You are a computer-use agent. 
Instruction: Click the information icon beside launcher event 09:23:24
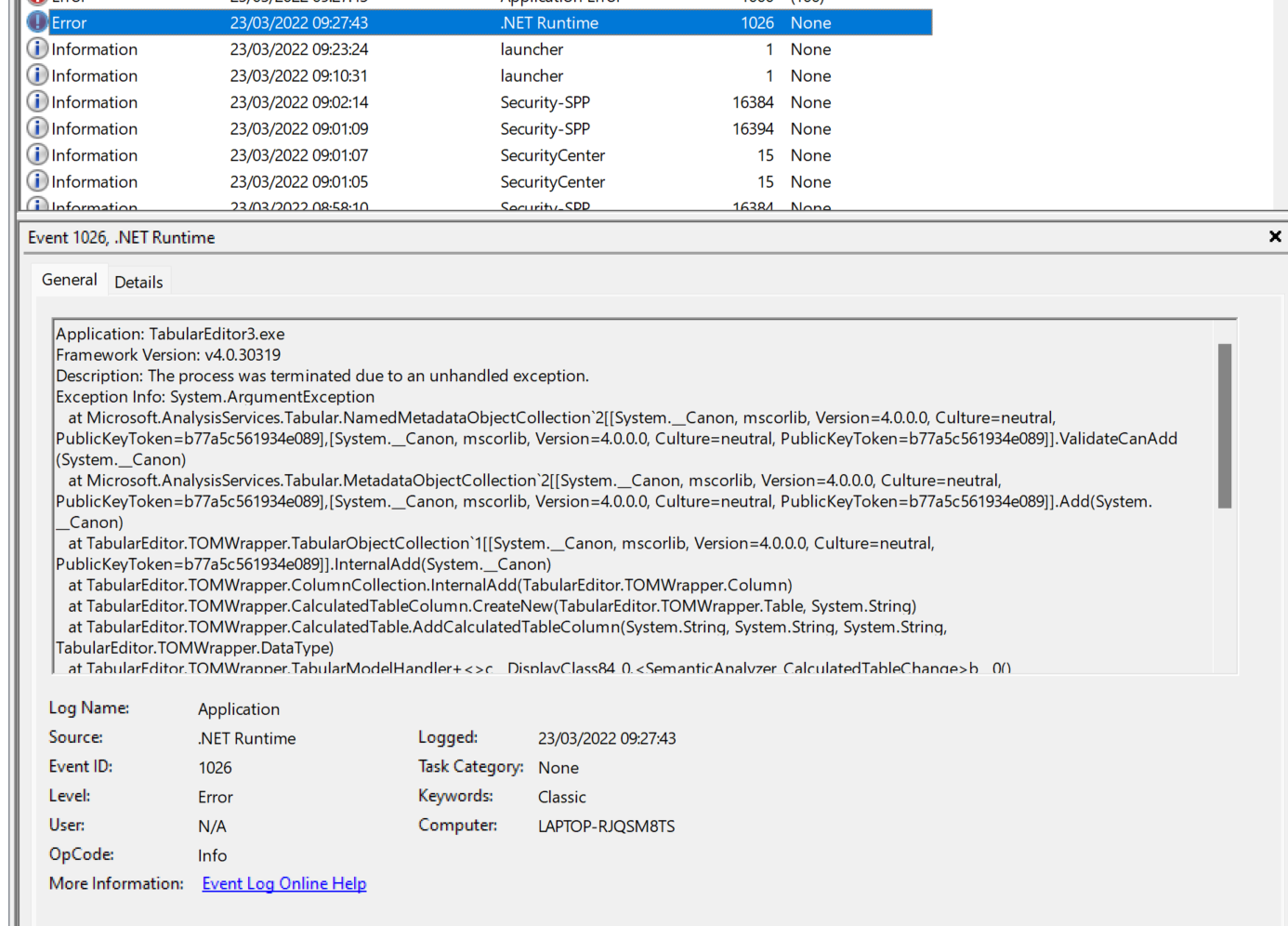pyautogui.click(x=37, y=48)
